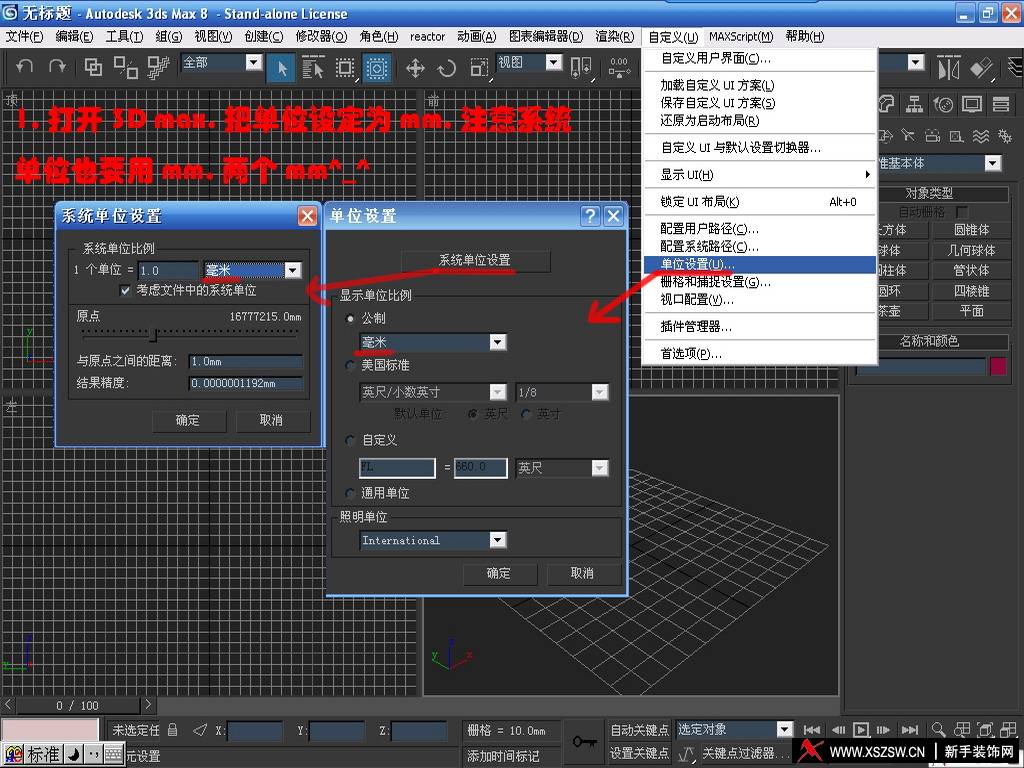Viewport: 1024px width, 768px height.
Task: Select the Cameras category icon
Action: [933, 136]
